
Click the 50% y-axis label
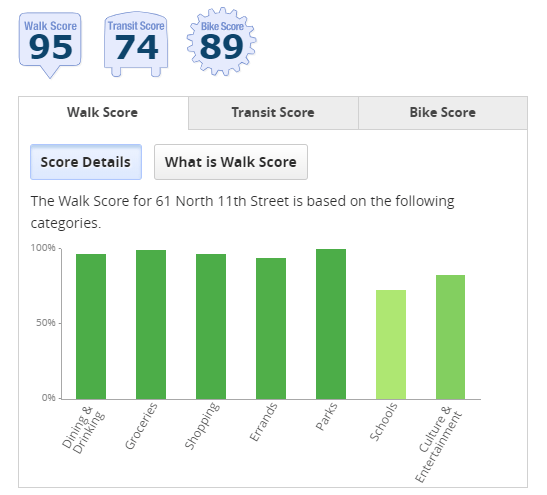[46, 323]
